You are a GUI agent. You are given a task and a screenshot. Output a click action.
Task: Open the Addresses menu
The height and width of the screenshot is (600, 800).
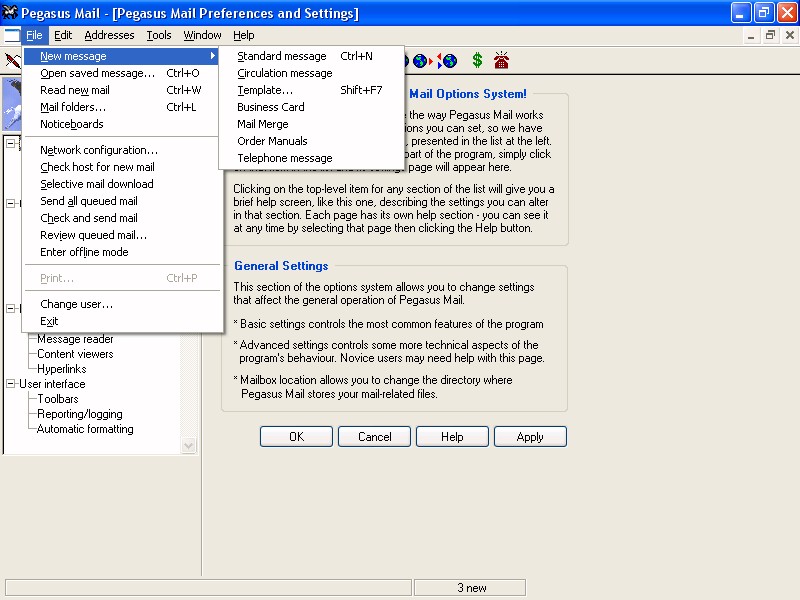click(109, 35)
